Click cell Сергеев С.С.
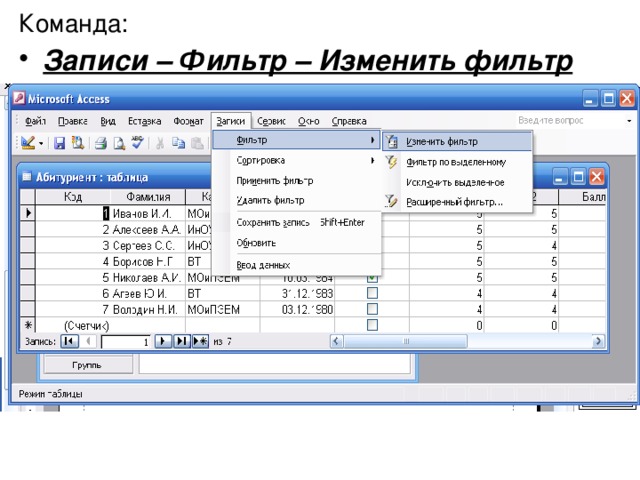Image resolution: width=640 pixels, height=480 pixels. tap(147, 246)
